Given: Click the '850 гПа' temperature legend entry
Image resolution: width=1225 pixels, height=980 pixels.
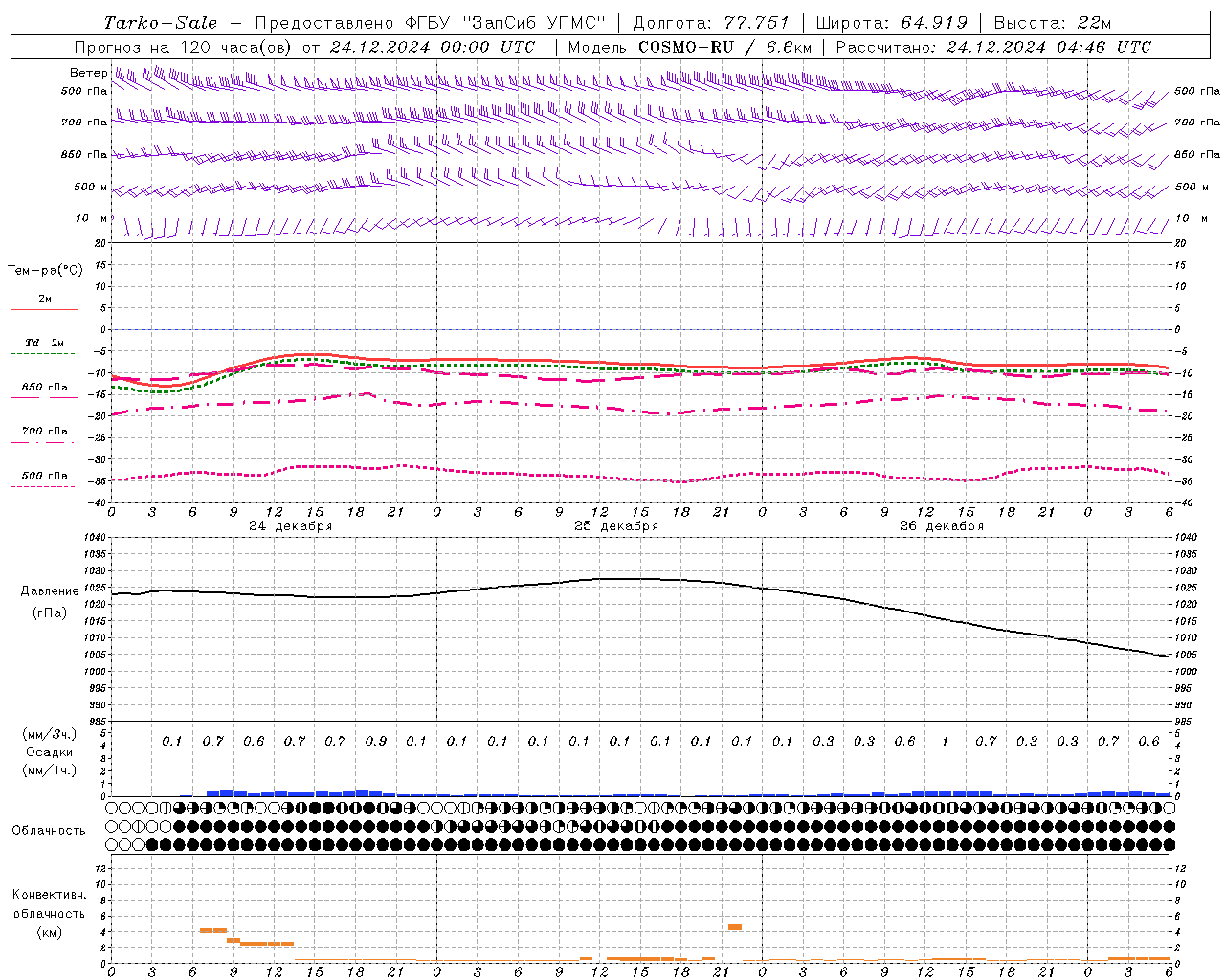Looking at the screenshot, I should point(44,388).
